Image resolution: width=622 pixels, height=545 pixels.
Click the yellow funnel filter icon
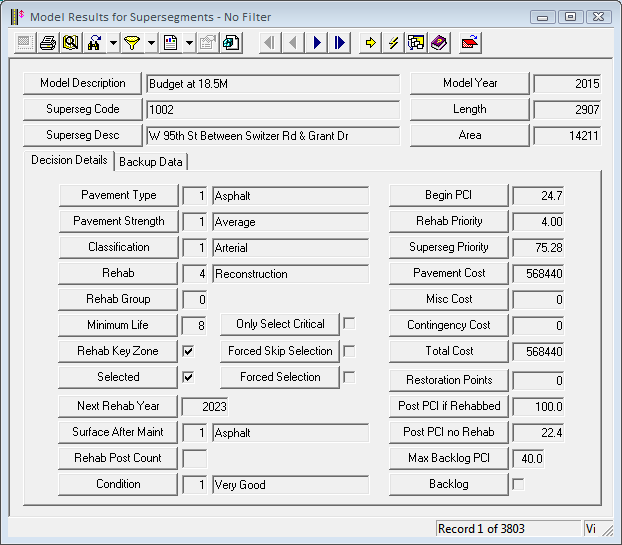point(132,42)
